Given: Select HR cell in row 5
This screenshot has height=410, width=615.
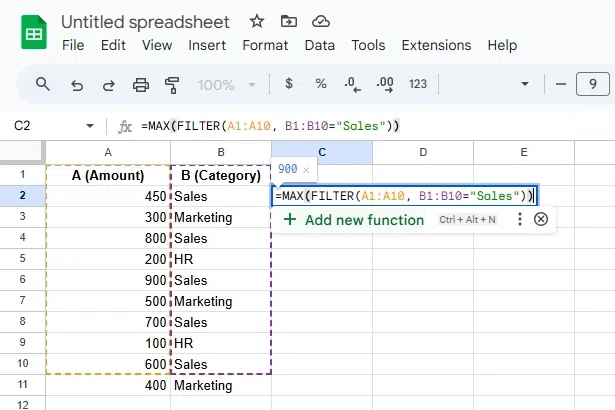Looking at the screenshot, I should [x=221, y=259].
